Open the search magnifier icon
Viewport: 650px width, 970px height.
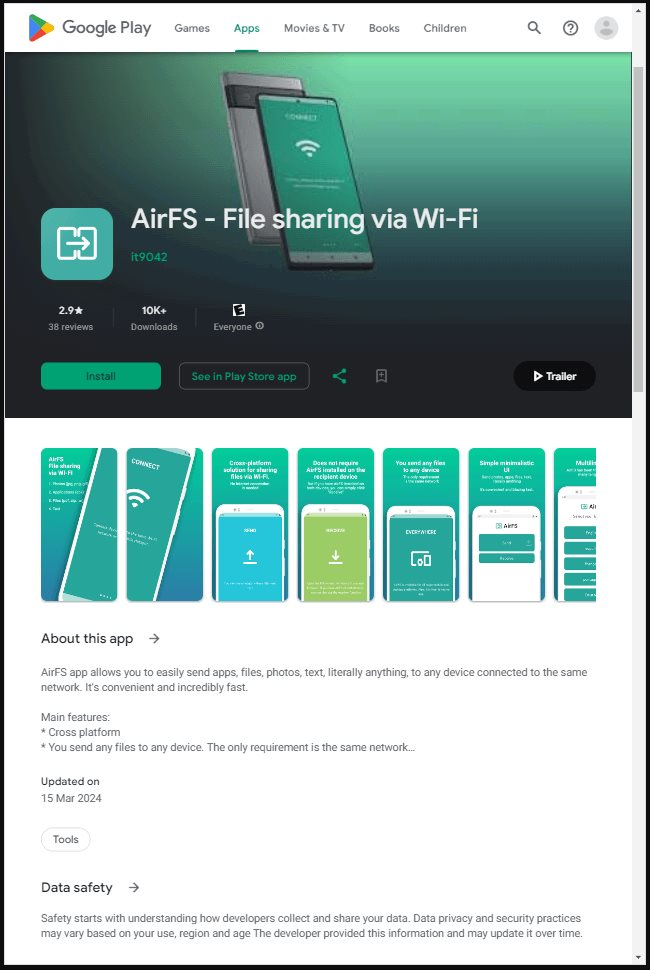click(x=534, y=28)
